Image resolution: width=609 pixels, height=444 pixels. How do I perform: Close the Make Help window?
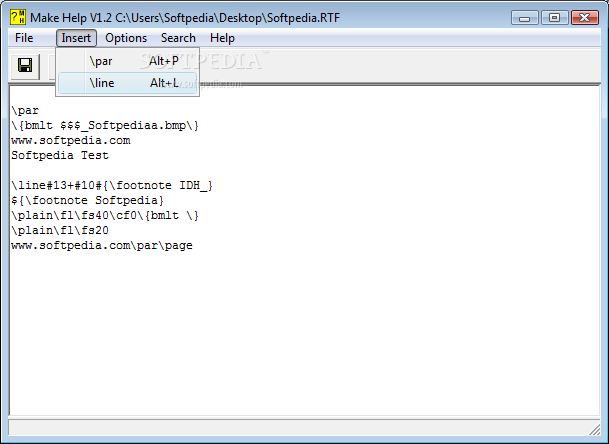tap(585, 18)
